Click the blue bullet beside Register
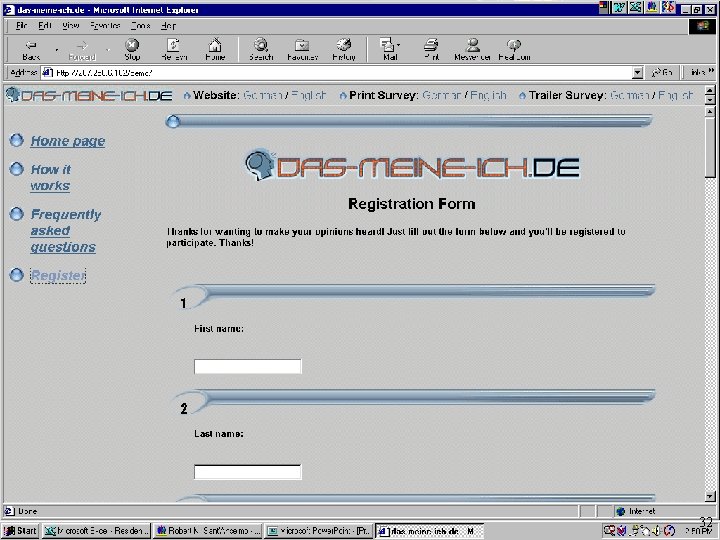This screenshot has width=720, height=540. 17,275
